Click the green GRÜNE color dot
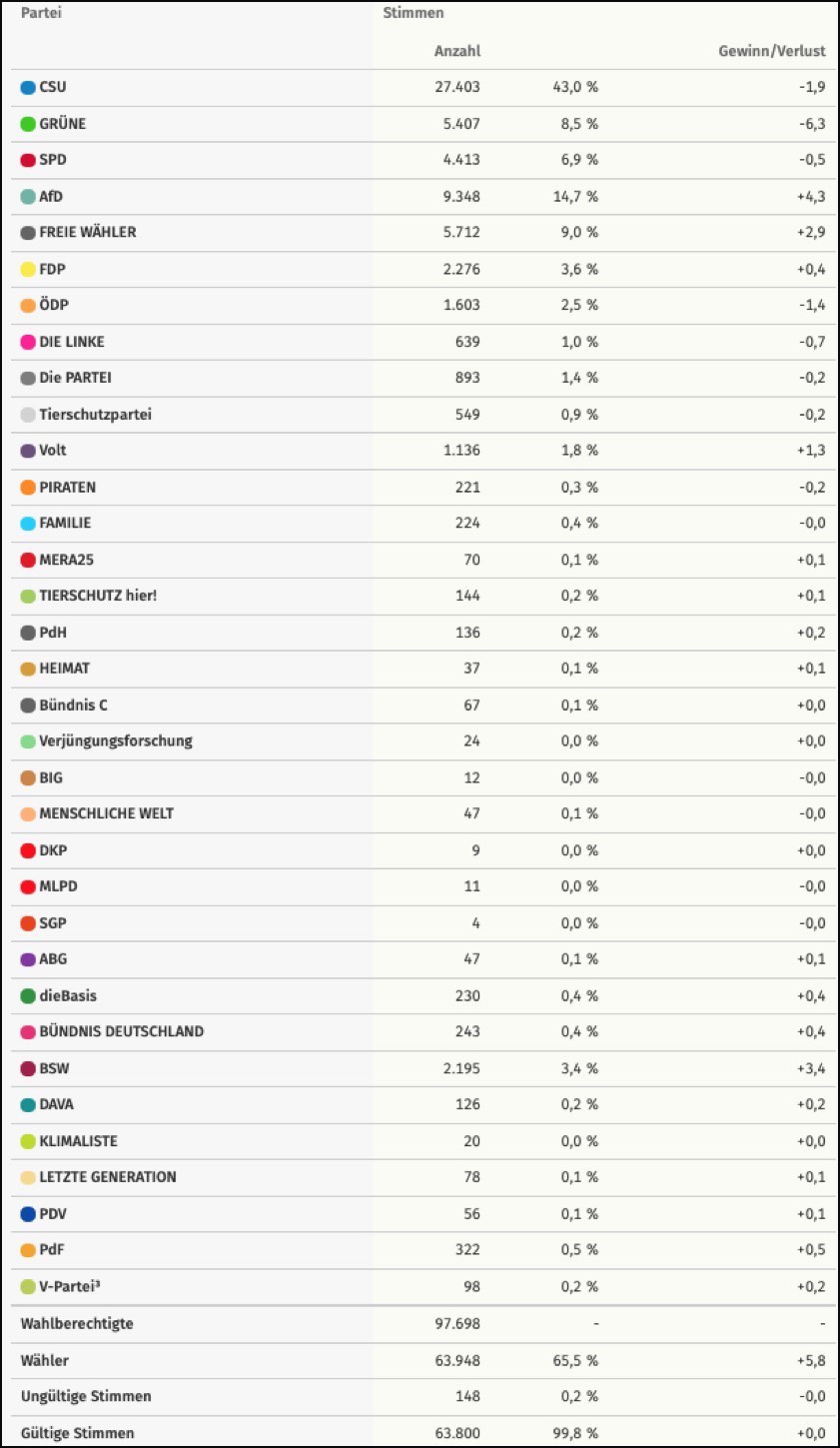This screenshot has height=1448, width=840. tap(28, 124)
